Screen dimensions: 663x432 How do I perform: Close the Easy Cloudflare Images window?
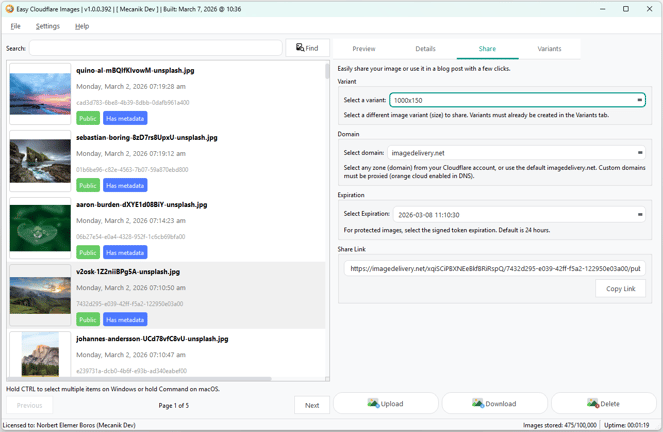[649, 9]
